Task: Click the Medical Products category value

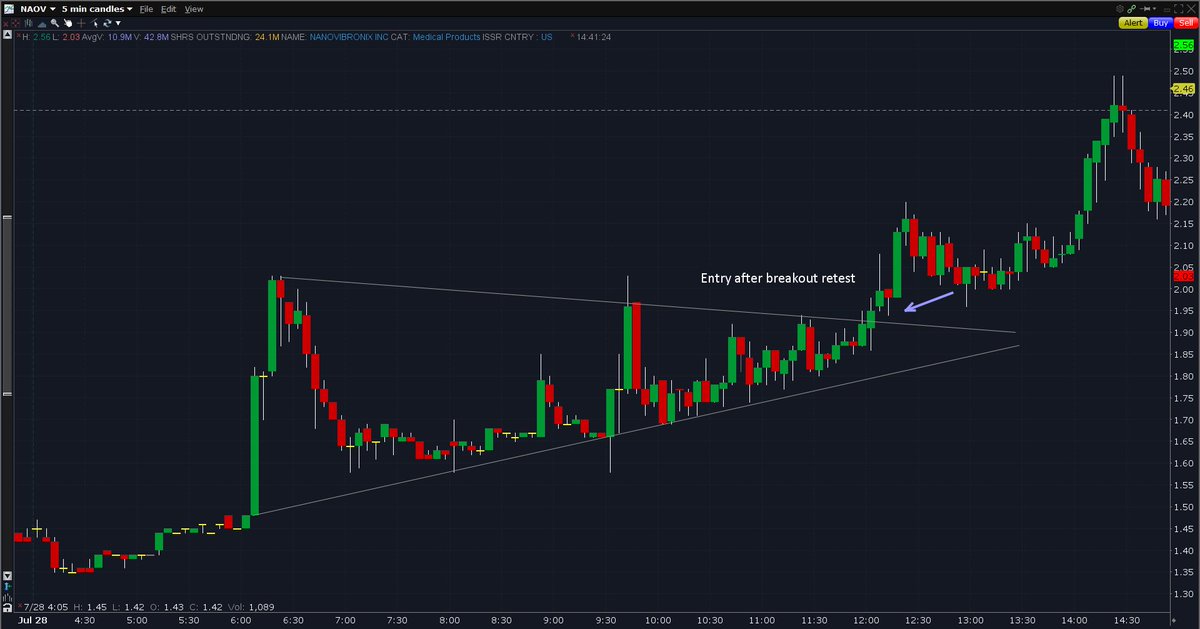Action: click(x=446, y=37)
